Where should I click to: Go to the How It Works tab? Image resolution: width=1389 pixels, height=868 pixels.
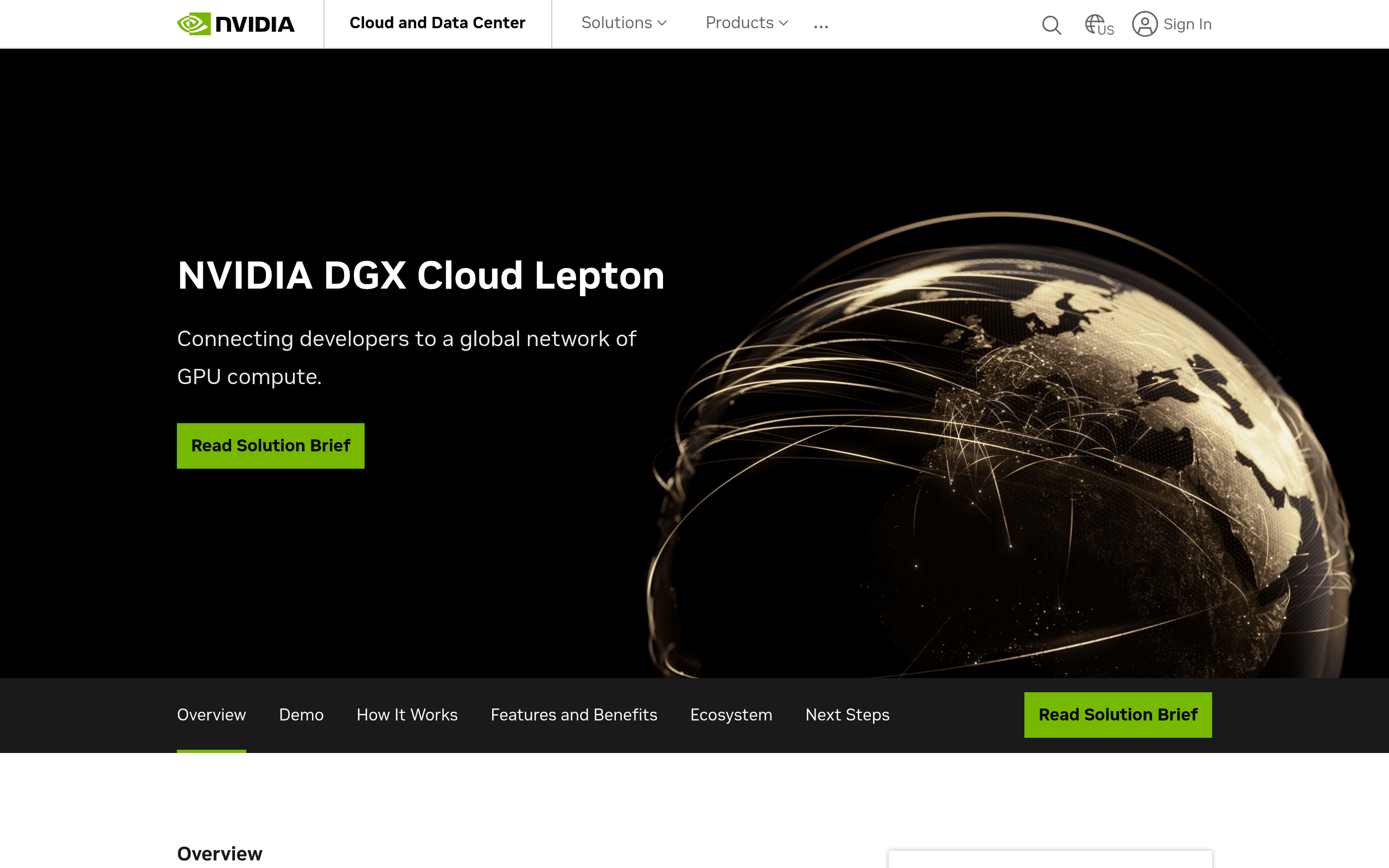tap(407, 714)
